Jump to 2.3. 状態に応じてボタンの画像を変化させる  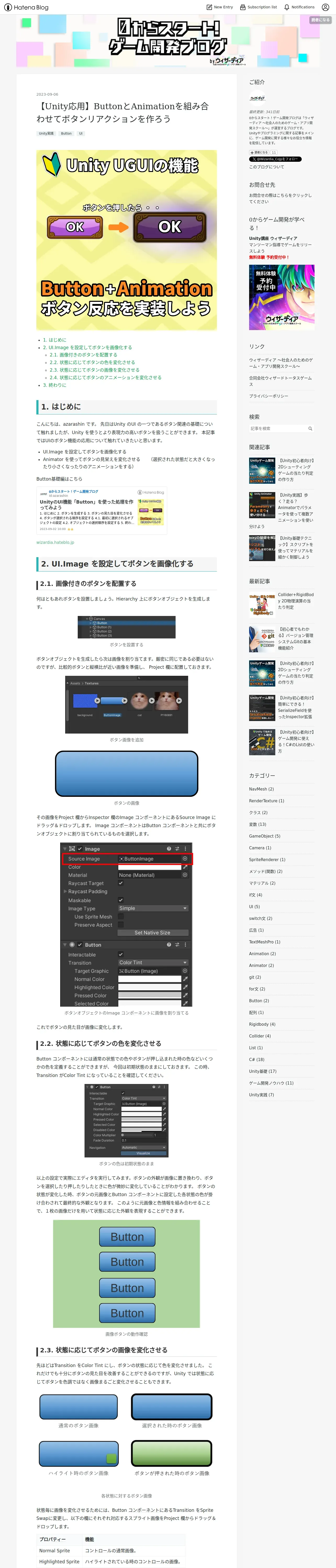tap(94, 370)
